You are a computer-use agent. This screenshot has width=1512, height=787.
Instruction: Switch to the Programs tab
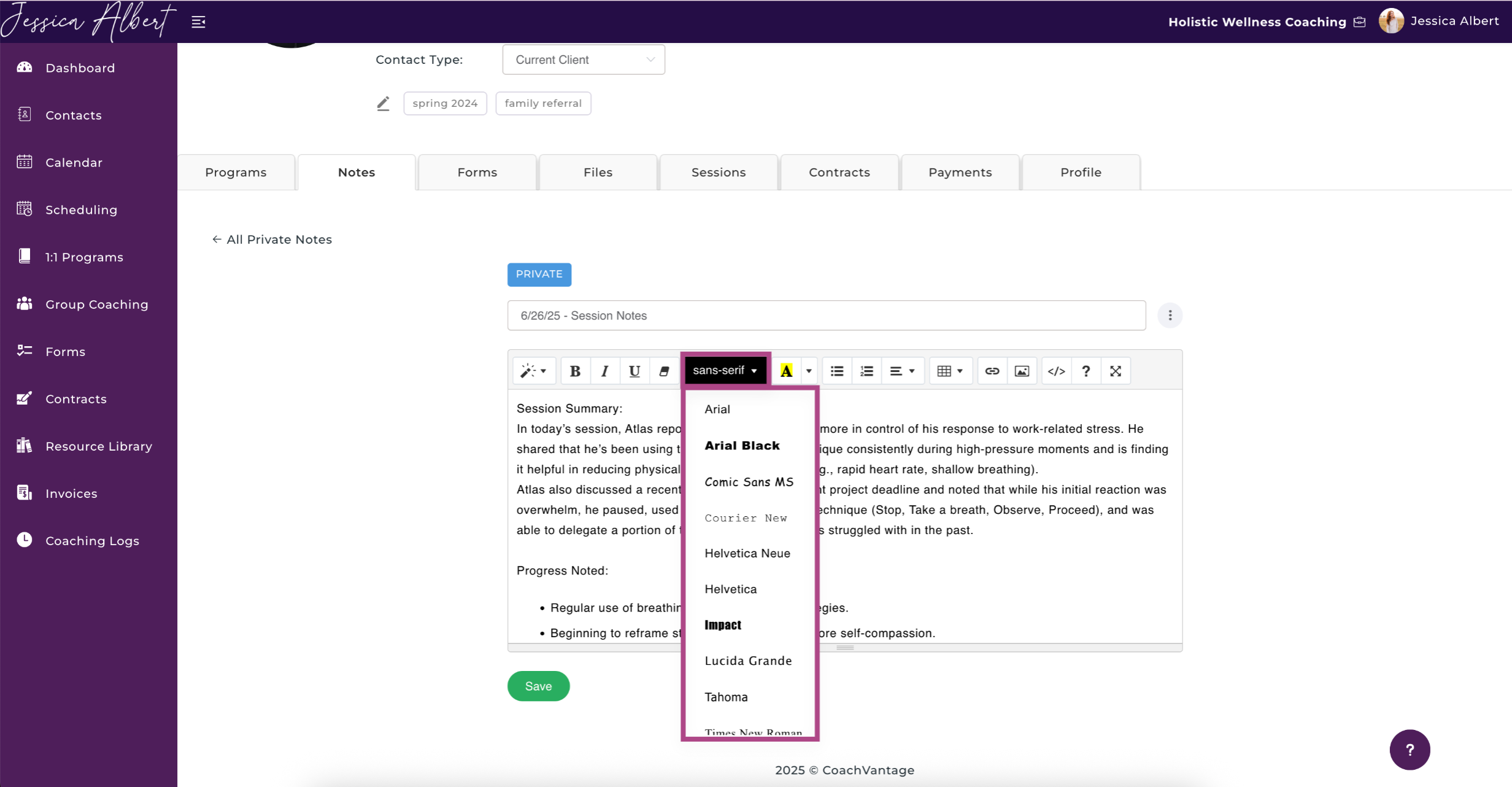(236, 173)
